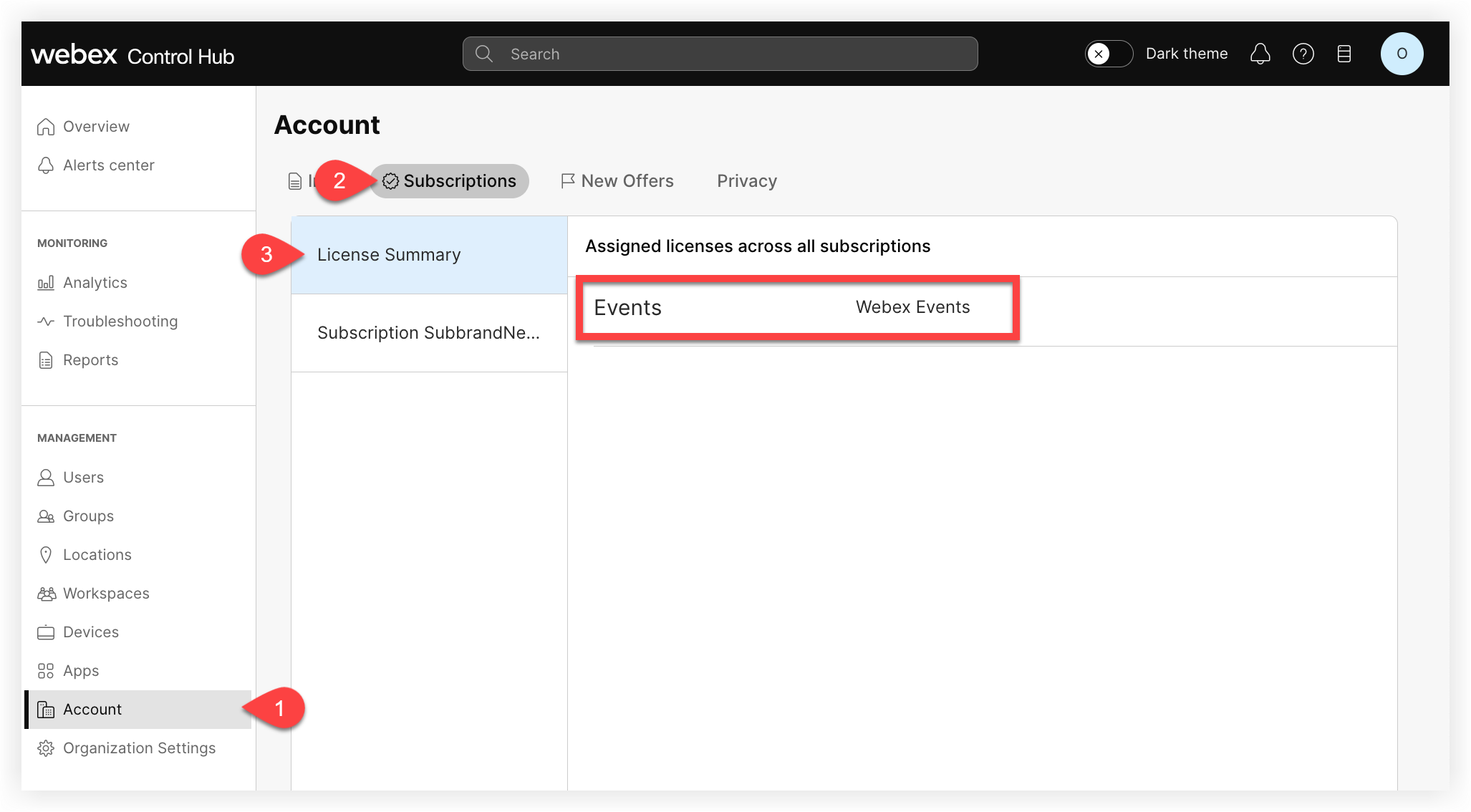Viewport: 1471px width, 812px height.
Task: Select Account in sidebar
Action: click(138, 710)
